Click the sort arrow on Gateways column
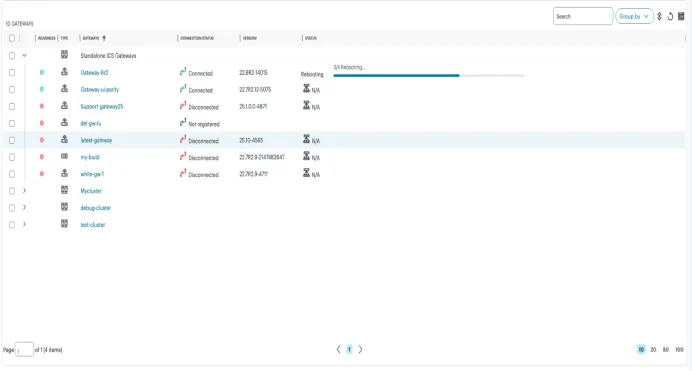The image size is (692, 371). click(104, 38)
